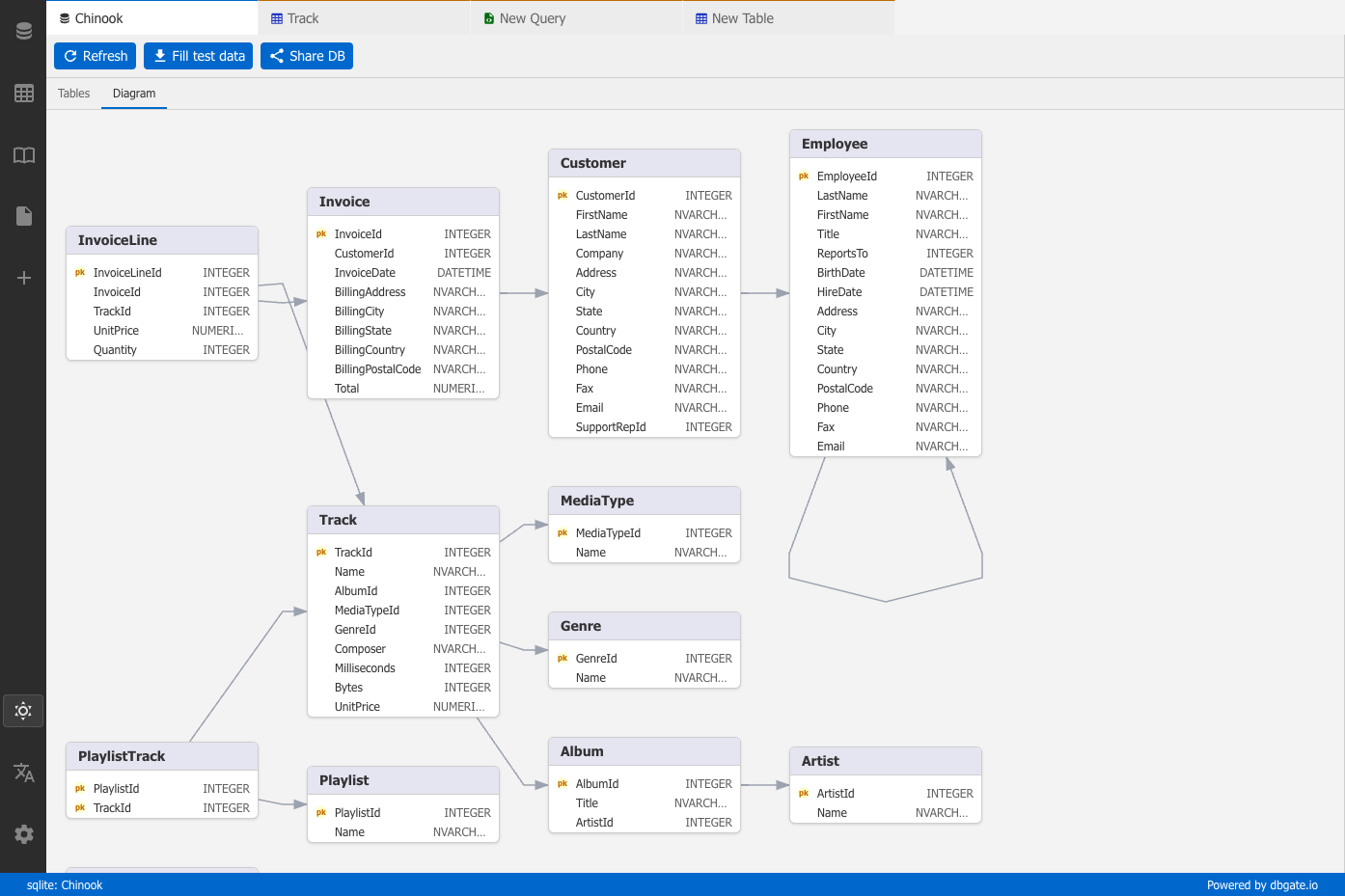This screenshot has height=896, width=1345.
Task: Click the Genre table header
Action: click(x=645, y=626)
